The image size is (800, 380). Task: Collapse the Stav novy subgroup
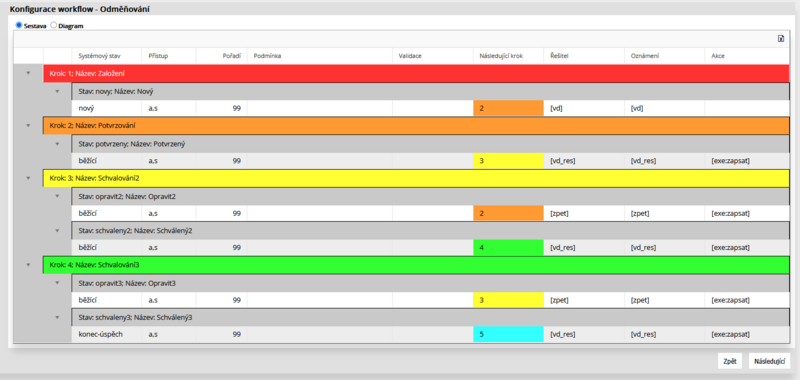tap(57, 92)
